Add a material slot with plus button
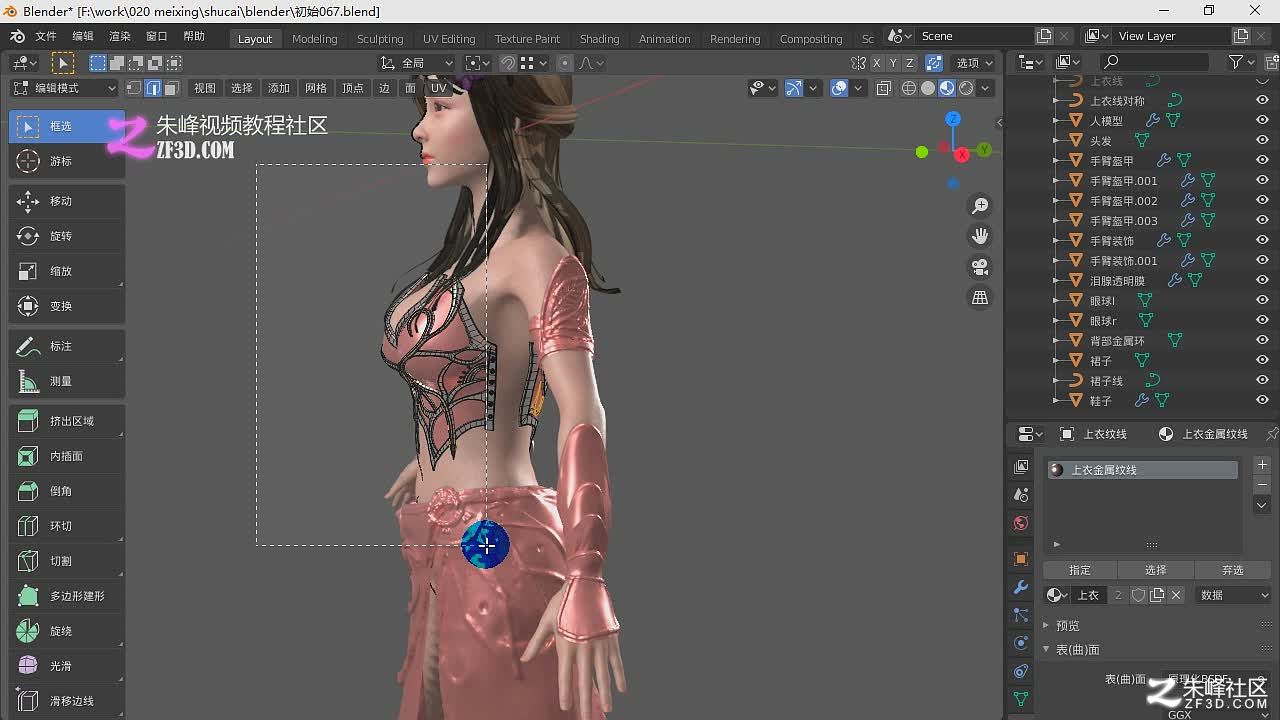Viewport: 1280px width, 720px height. (1262, 466)
